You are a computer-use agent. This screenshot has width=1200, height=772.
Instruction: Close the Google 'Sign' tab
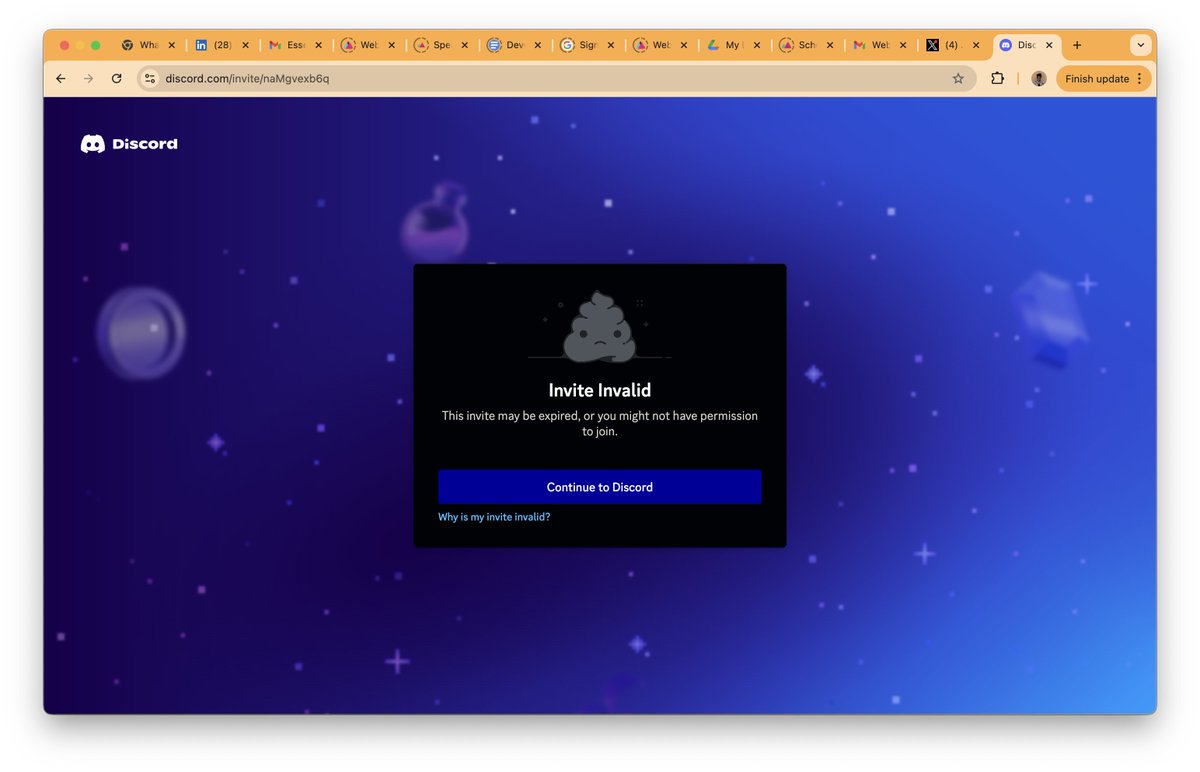point(610,45)
